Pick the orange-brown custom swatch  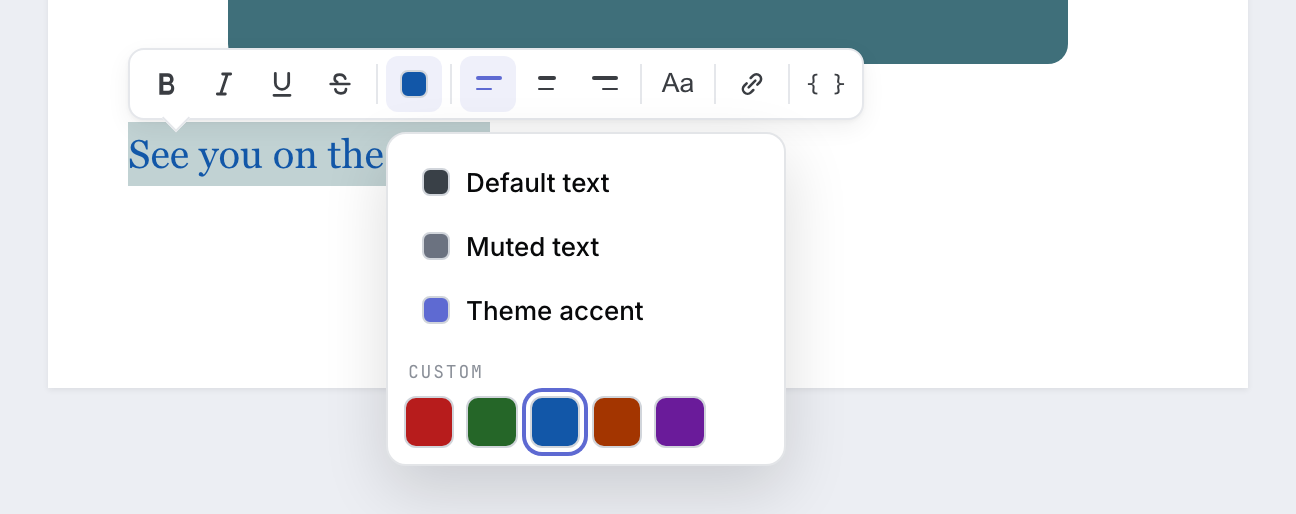617,422
